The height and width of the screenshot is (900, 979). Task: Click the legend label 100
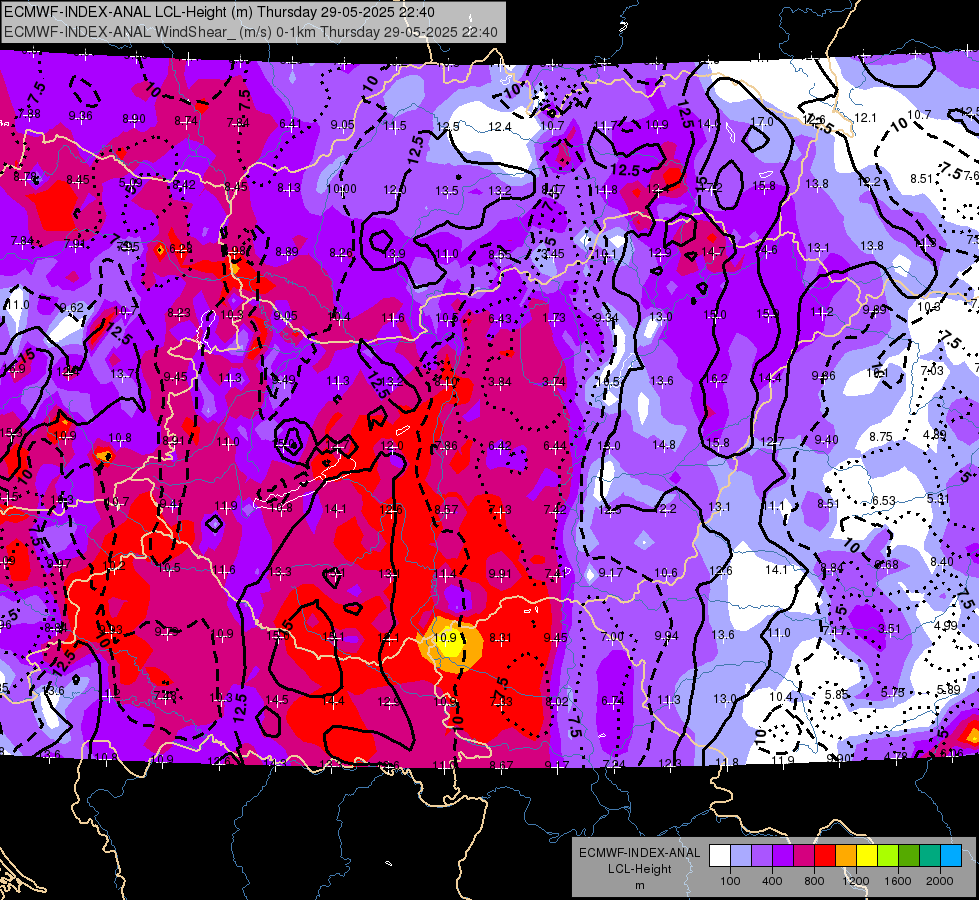click(730, 881)
